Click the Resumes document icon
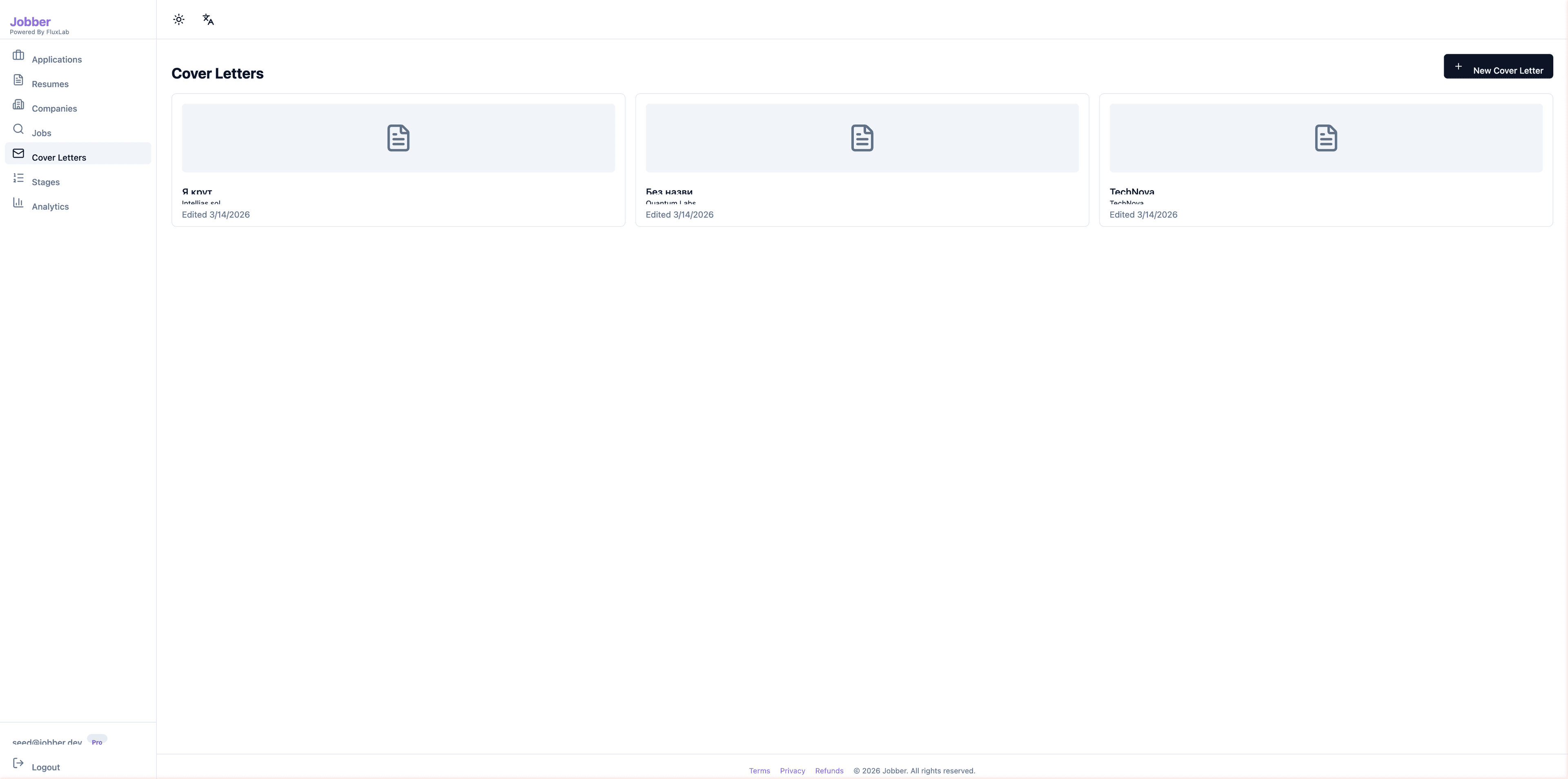The image size is (1568, 779). coord(18,80)
